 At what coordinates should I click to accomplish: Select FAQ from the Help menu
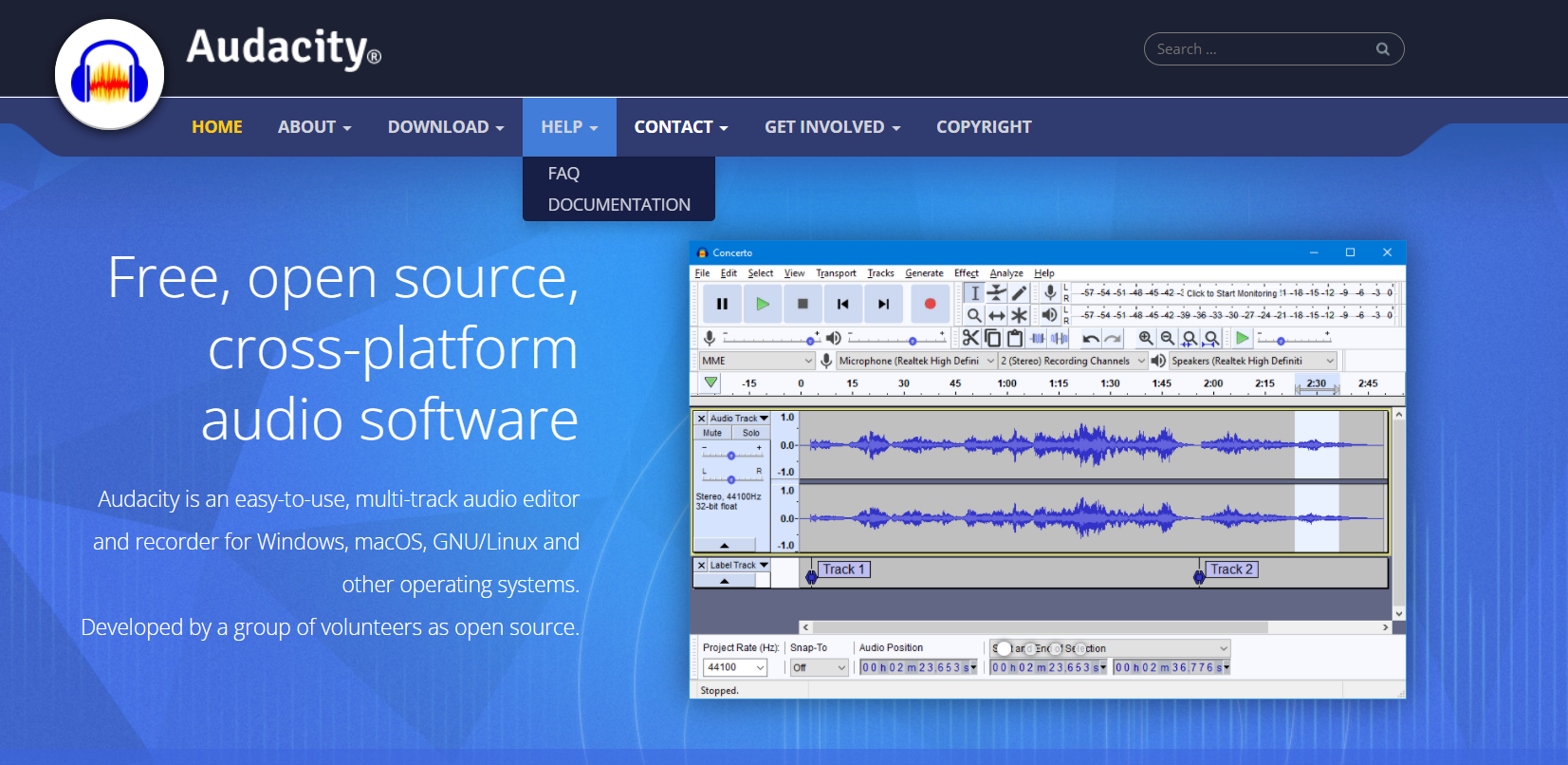pyautogui.click(x=563, y=174)
